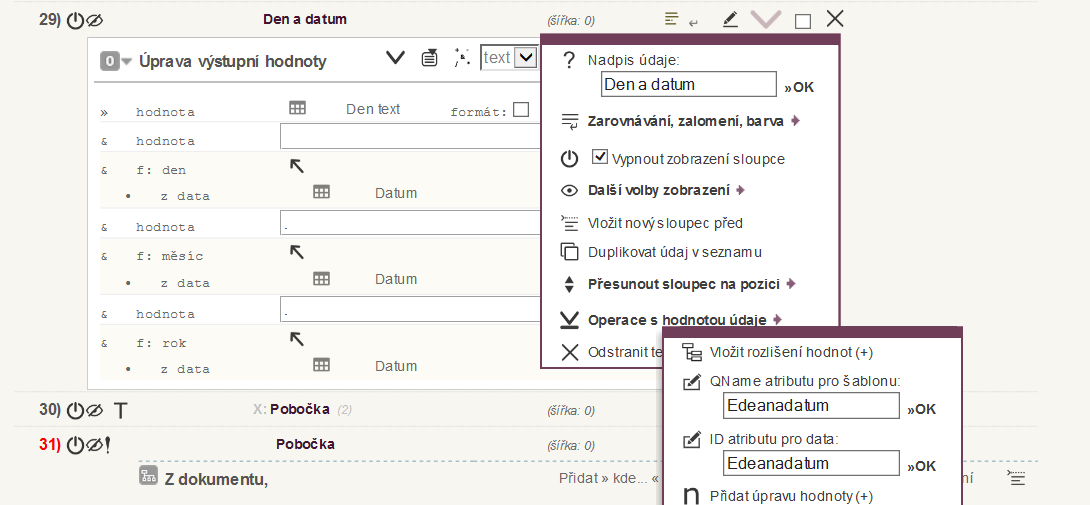1090x505 pixels.
Task: Click the table icon next to 'Den text'
Action: coord(296,108)
